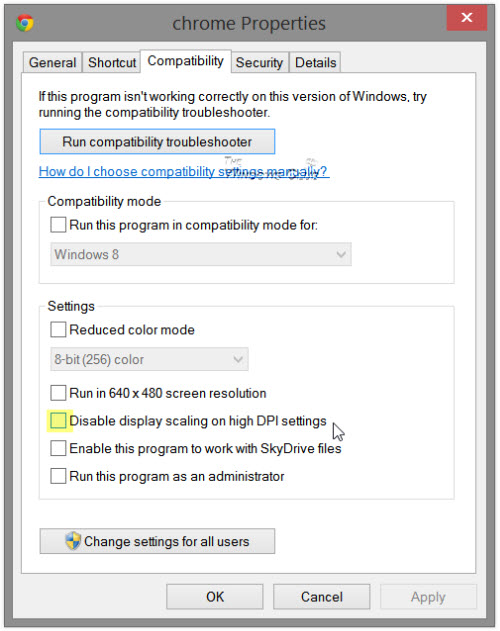Click Change settings for all users
Image resolution: width=500 pixels, height=631 pixels.
point(157,541)
